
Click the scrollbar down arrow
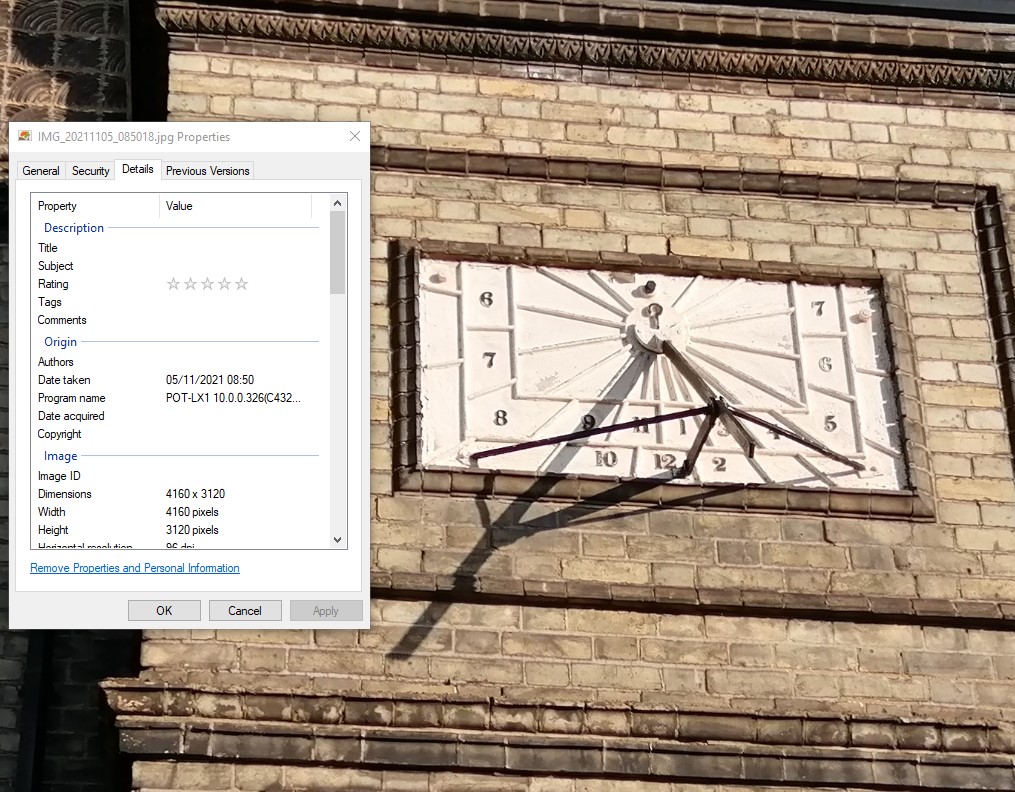click(337, 539)
